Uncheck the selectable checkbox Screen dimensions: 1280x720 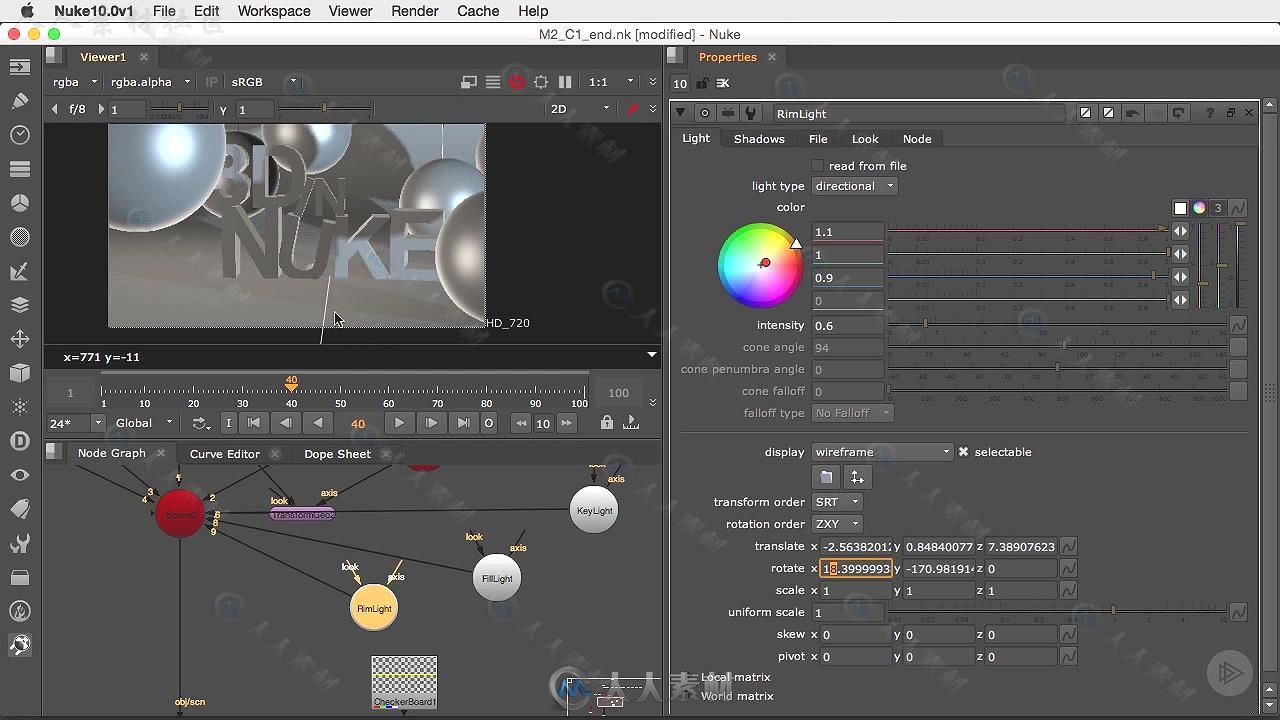(x=964, y=452)
